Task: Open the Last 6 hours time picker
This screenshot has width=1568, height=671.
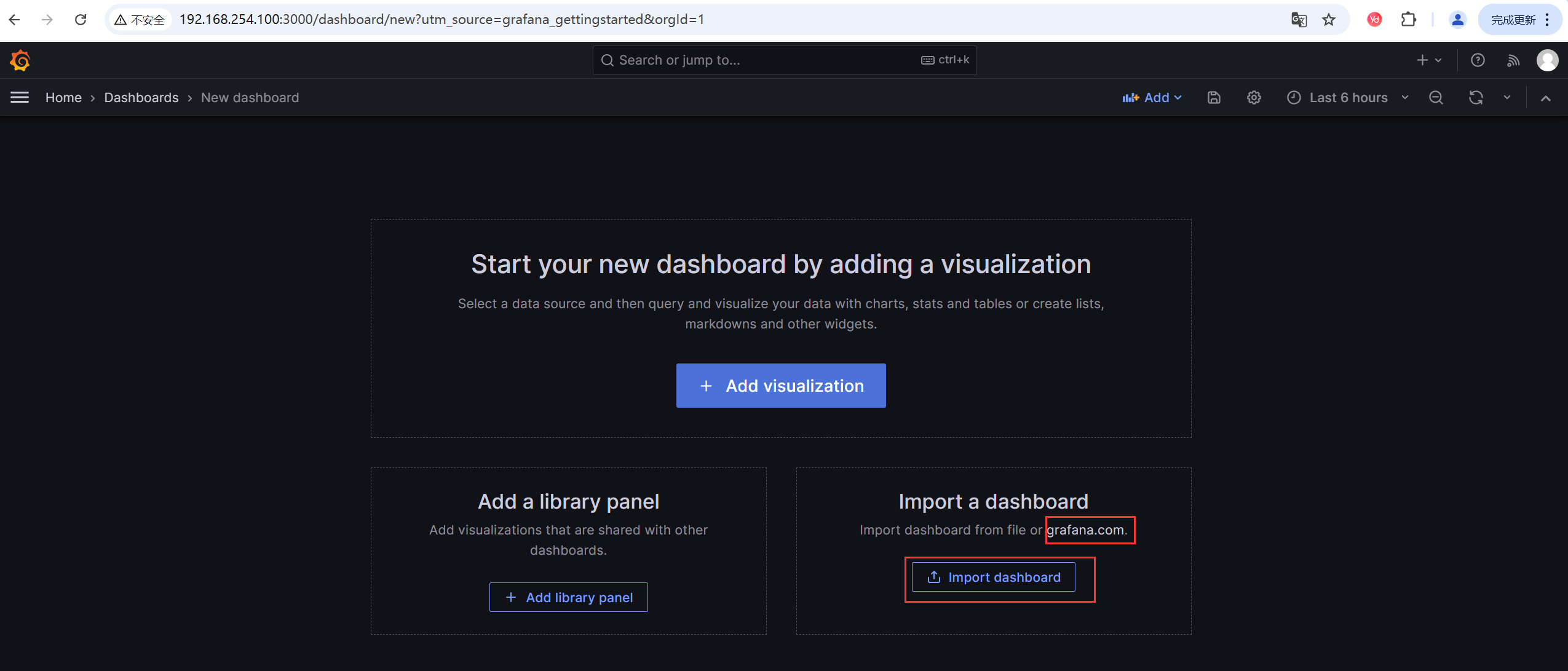Action: tap(1348, 97)
